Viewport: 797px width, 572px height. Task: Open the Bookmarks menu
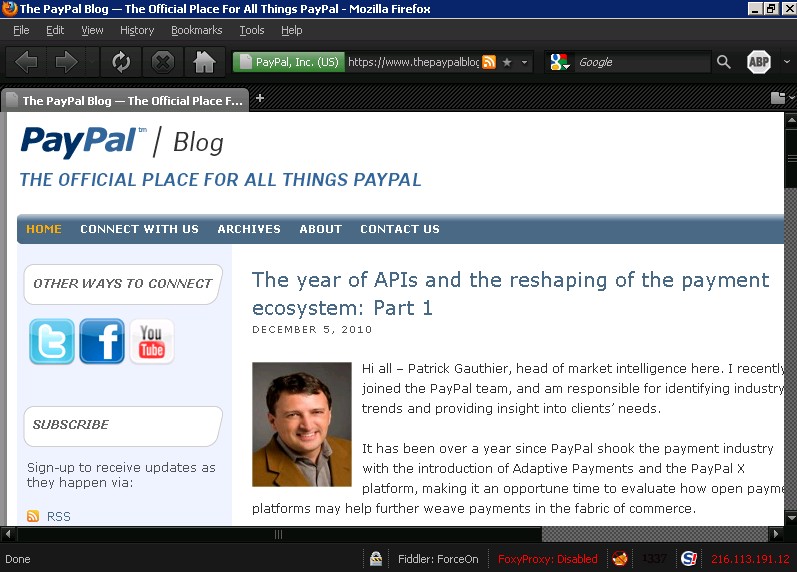tap(197, 31)
